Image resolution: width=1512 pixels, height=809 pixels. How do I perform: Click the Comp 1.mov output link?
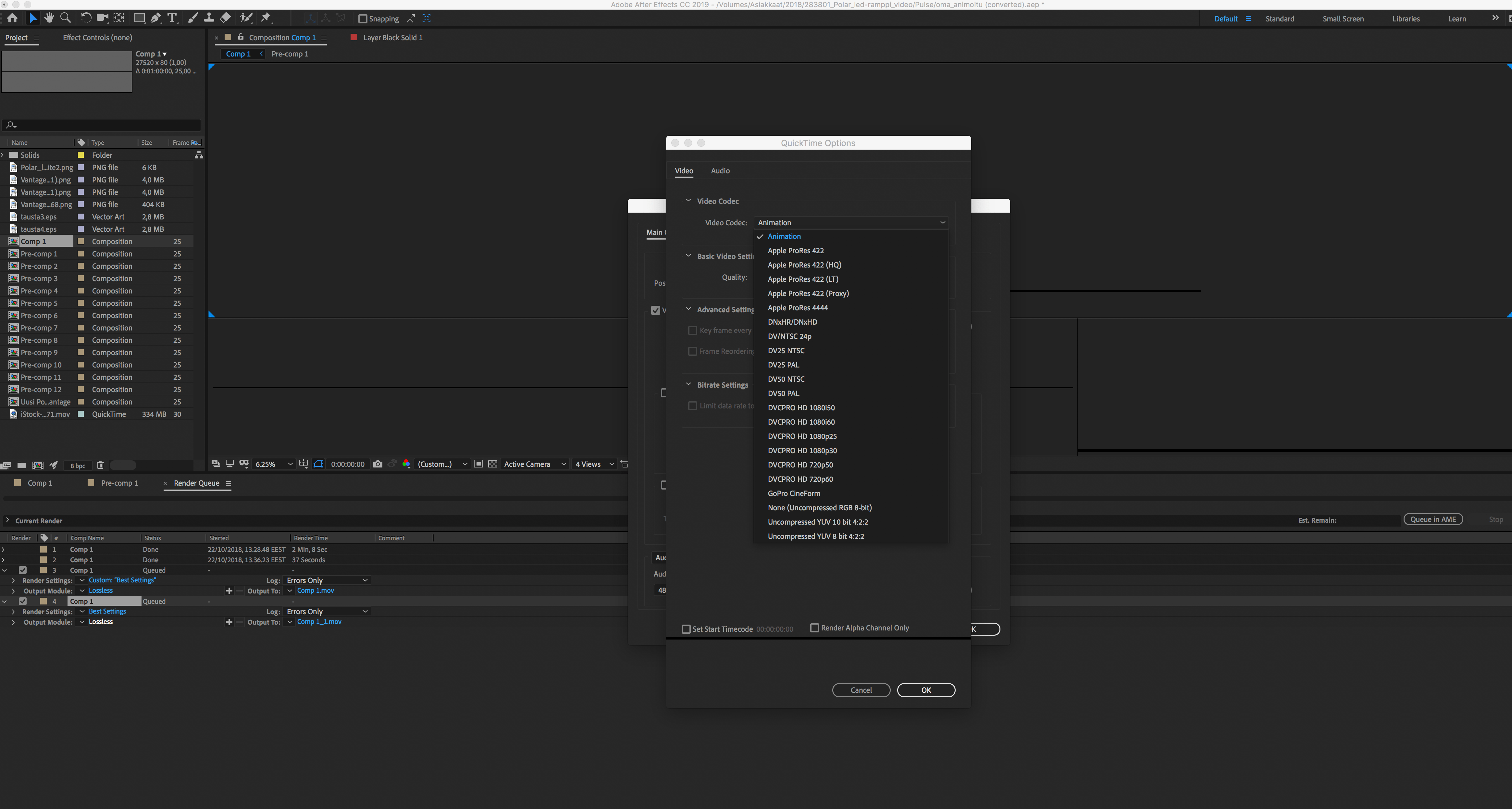pyautogui.click(x=315, y=591)
